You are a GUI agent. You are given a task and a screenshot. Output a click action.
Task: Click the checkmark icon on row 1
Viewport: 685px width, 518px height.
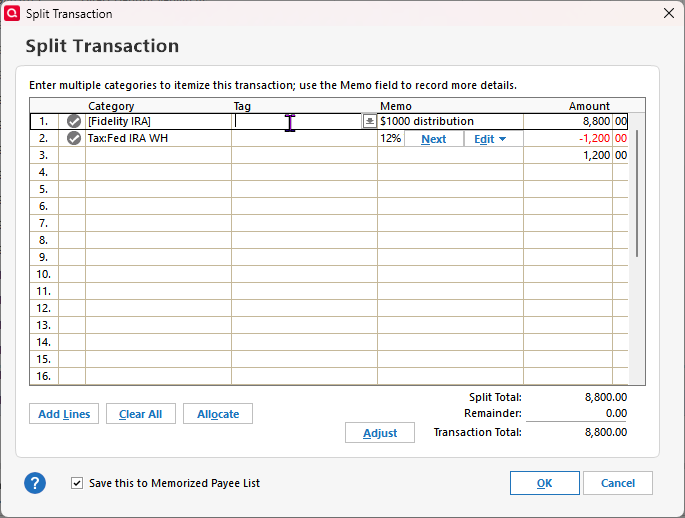(x=74, y=121)
